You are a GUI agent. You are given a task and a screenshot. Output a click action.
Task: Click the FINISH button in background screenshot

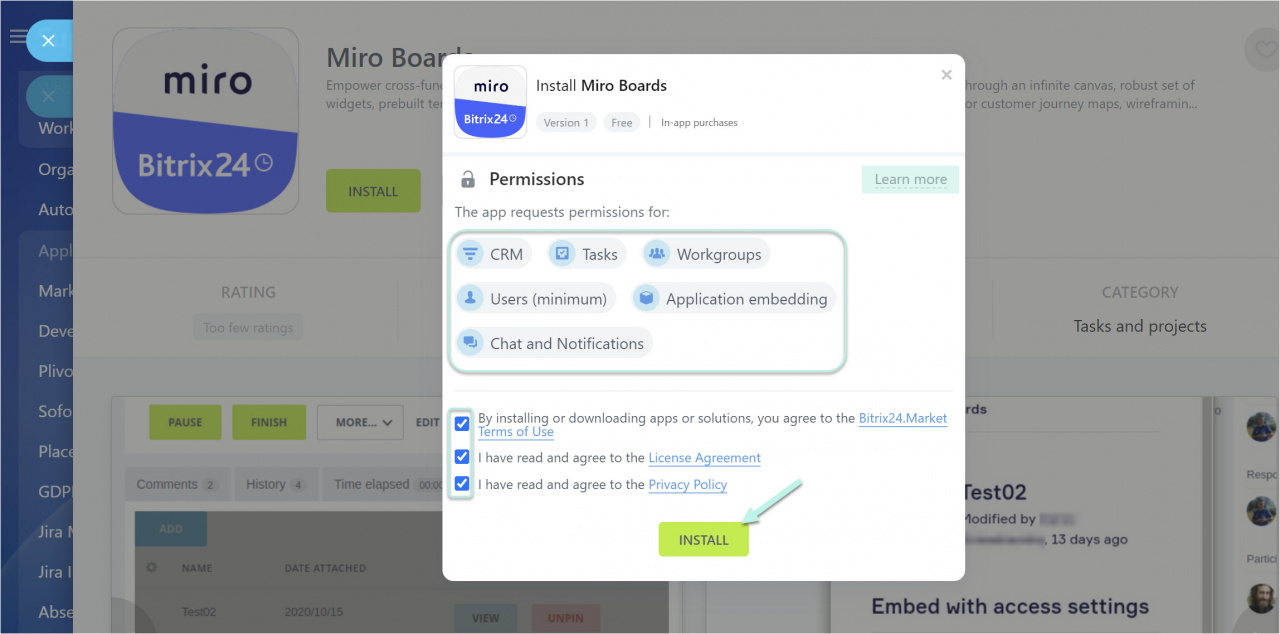[x=269, y=422]
